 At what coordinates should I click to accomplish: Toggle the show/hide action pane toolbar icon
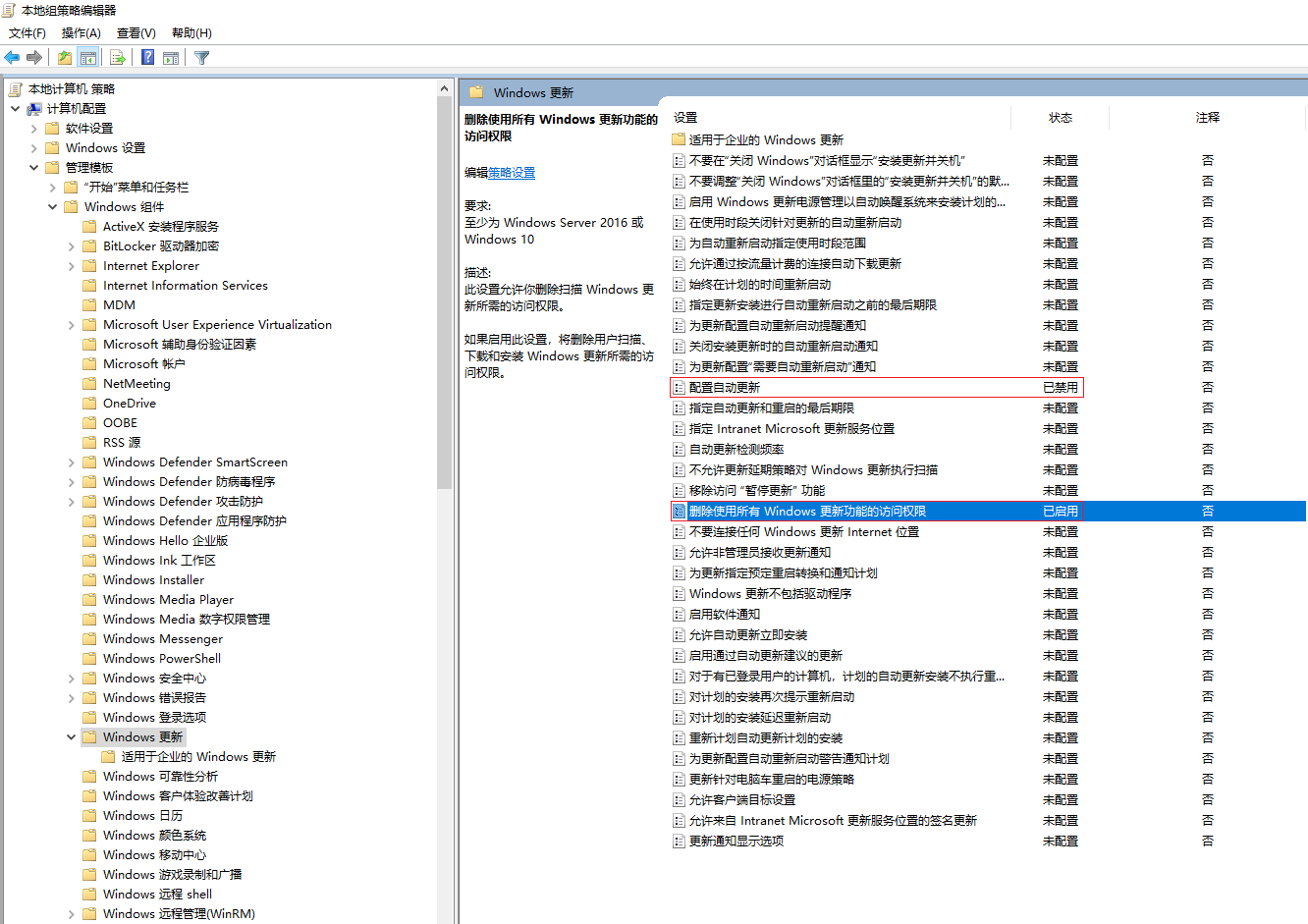coord(171,58)
